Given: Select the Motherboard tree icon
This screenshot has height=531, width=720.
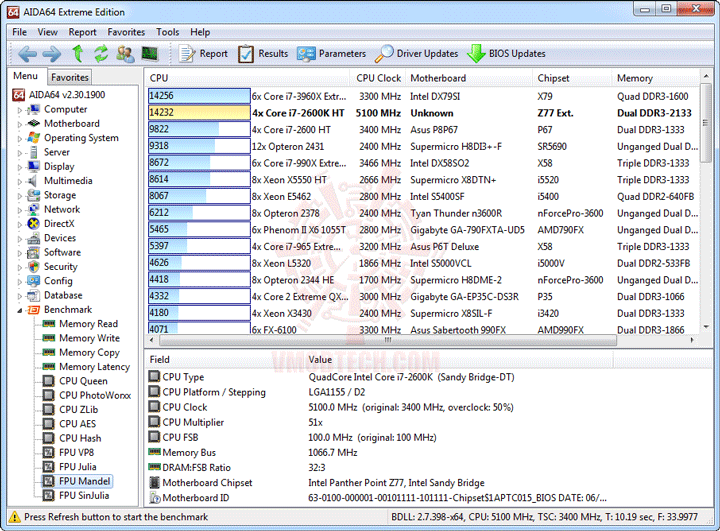Looking at the screenshot, I should (33, 124).
